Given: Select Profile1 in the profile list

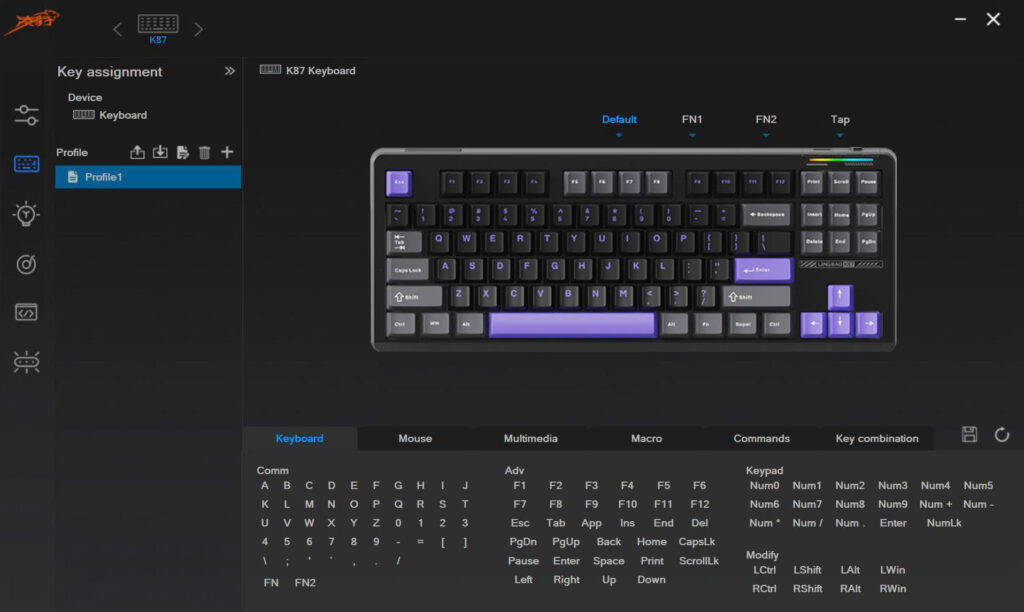Looking at the screenshot, I should pos(148,177).
